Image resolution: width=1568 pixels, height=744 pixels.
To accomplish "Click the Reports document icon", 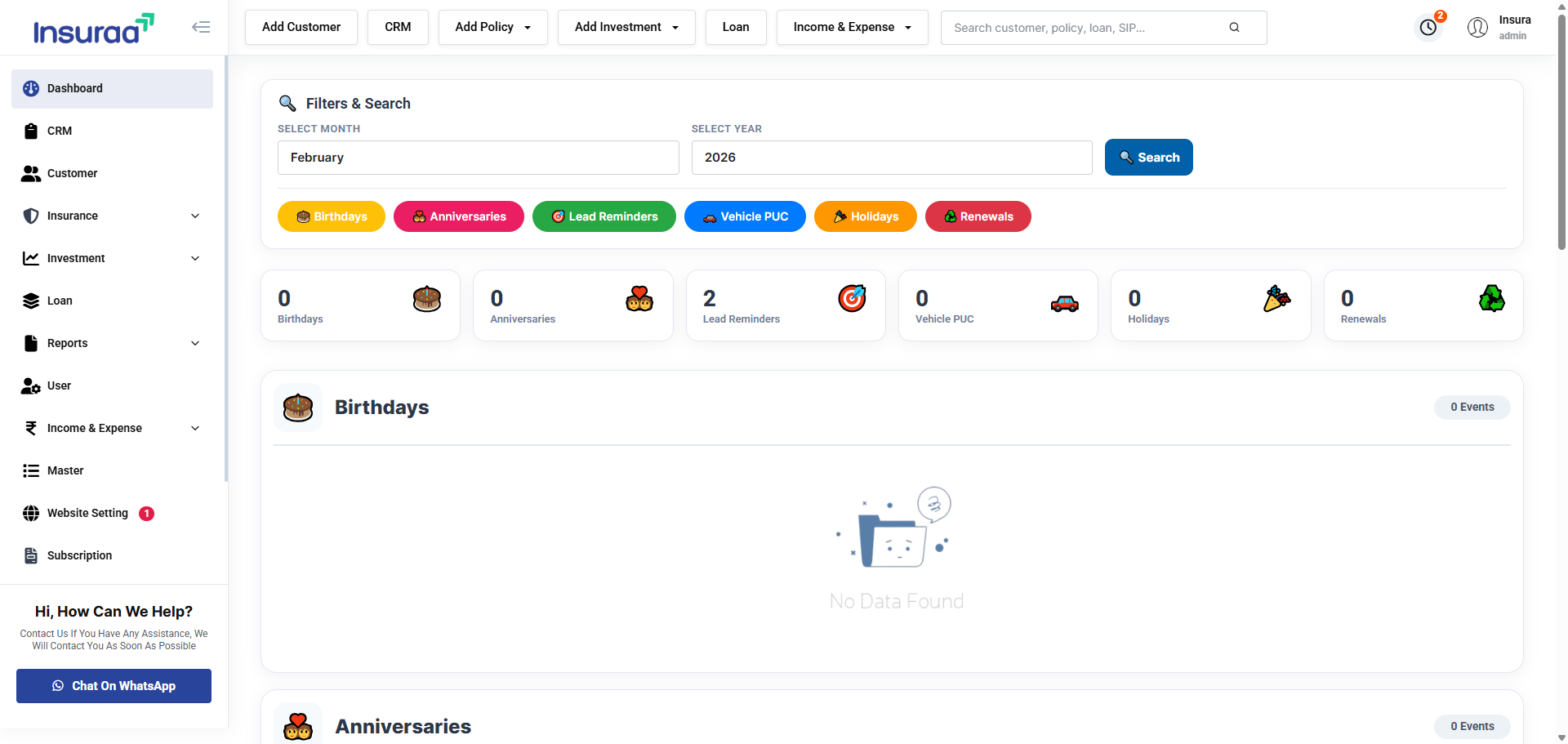I will pyautogui.click(x=31, y=343).
